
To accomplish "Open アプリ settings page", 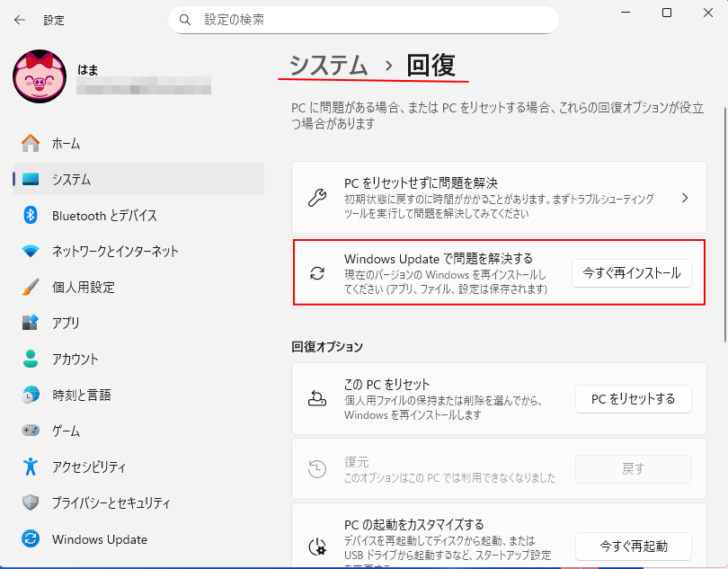I will point(138,323).
